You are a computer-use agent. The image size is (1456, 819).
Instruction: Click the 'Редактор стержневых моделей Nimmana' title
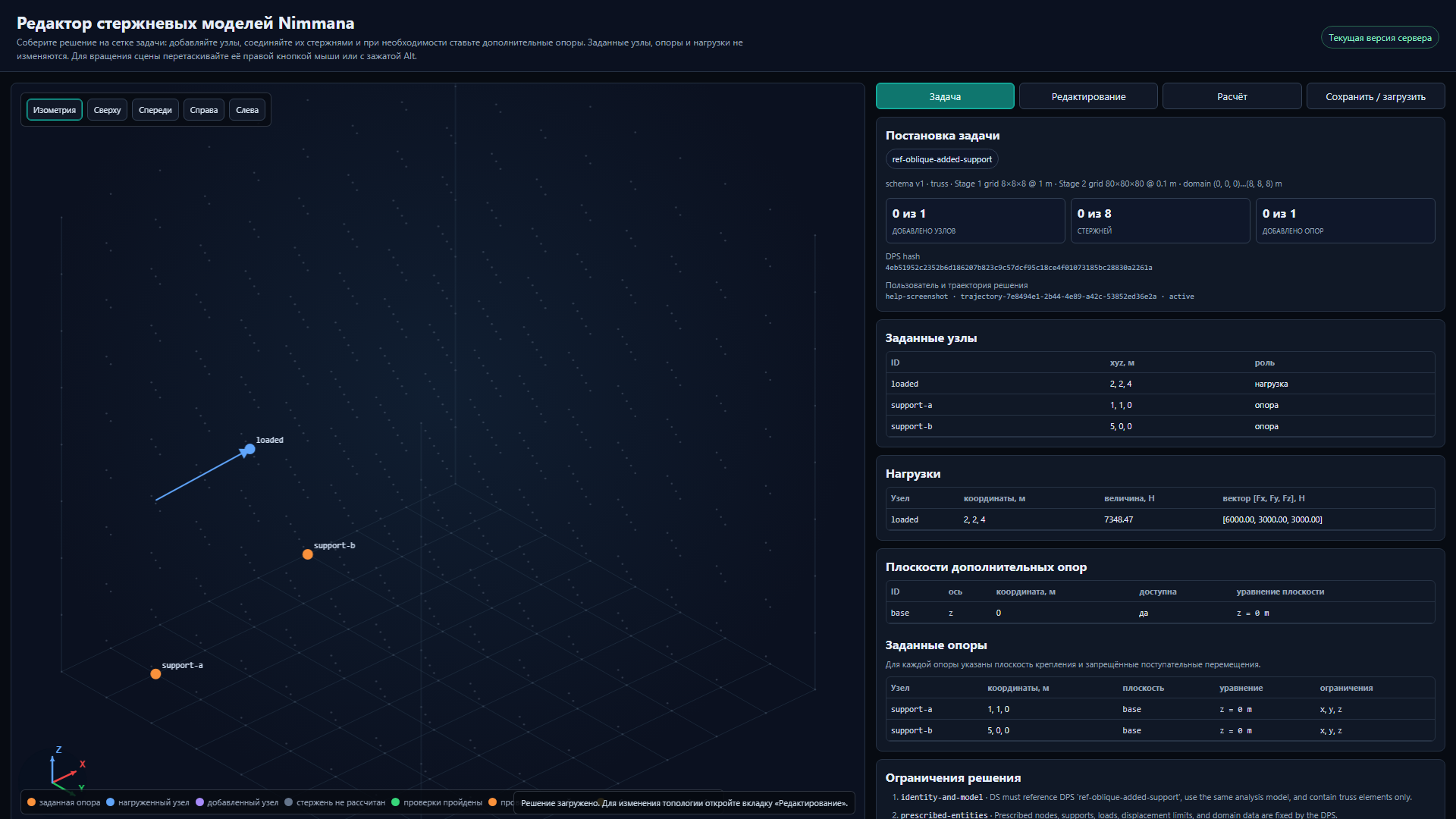pos(186,23)
